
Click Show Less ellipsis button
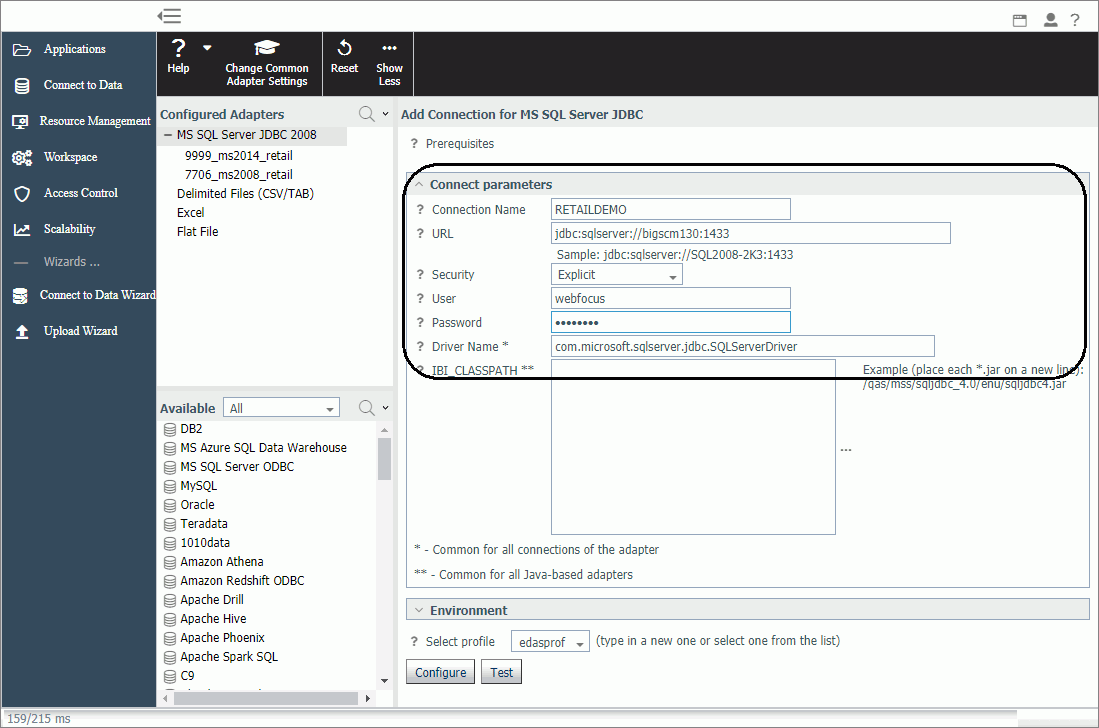pyautogui.click(x=389, y=63)
